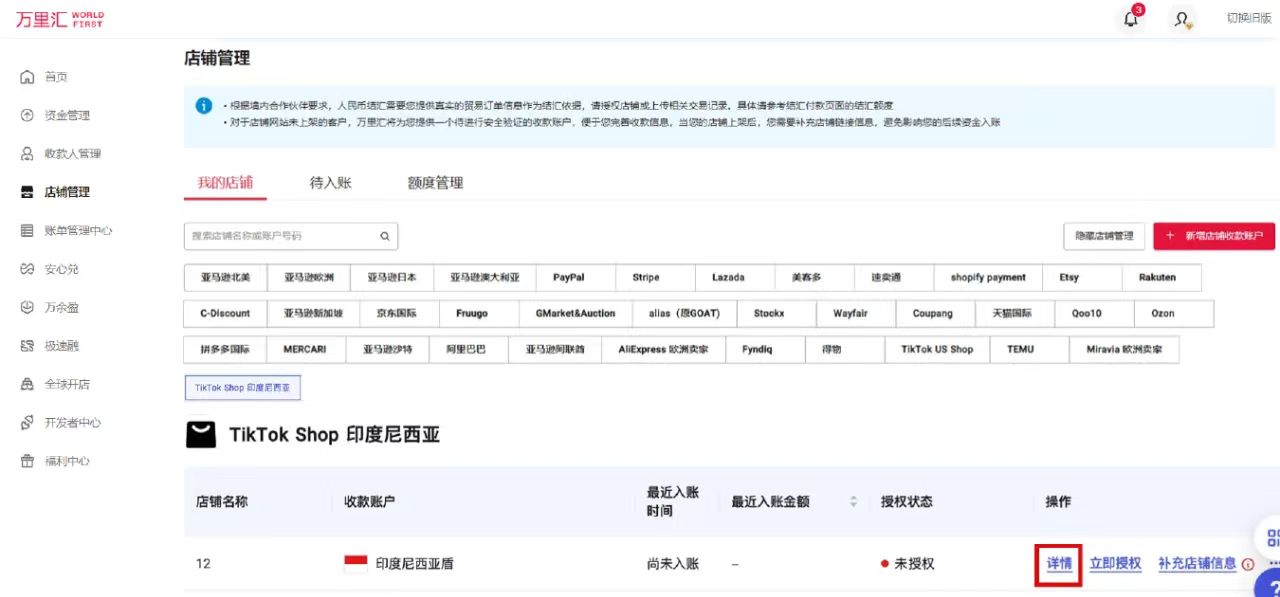The height and width of the screenshot is (597, 1280).
Task: Sort by 最近入账金额 column arrows
Action: point(854,502)
